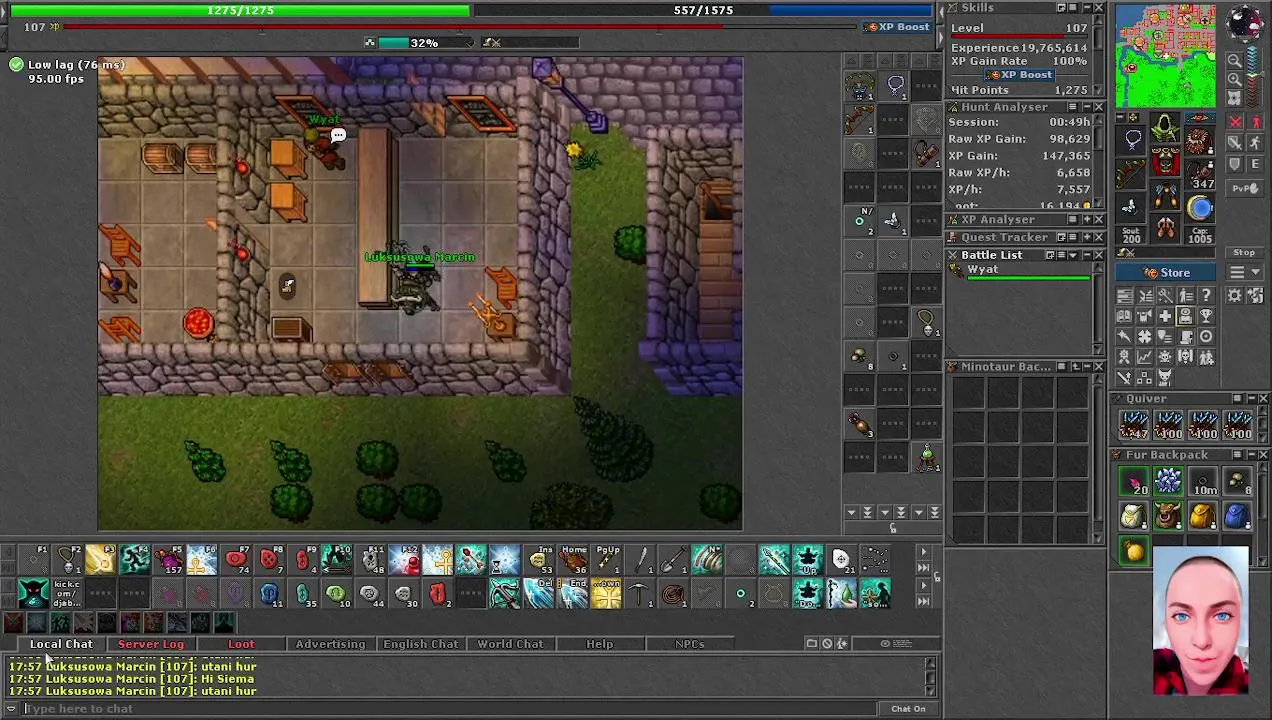Click the helmet equipment slot
Image resolution: width=1272 pixels, height=720 pixels.
pos(1165,127)
